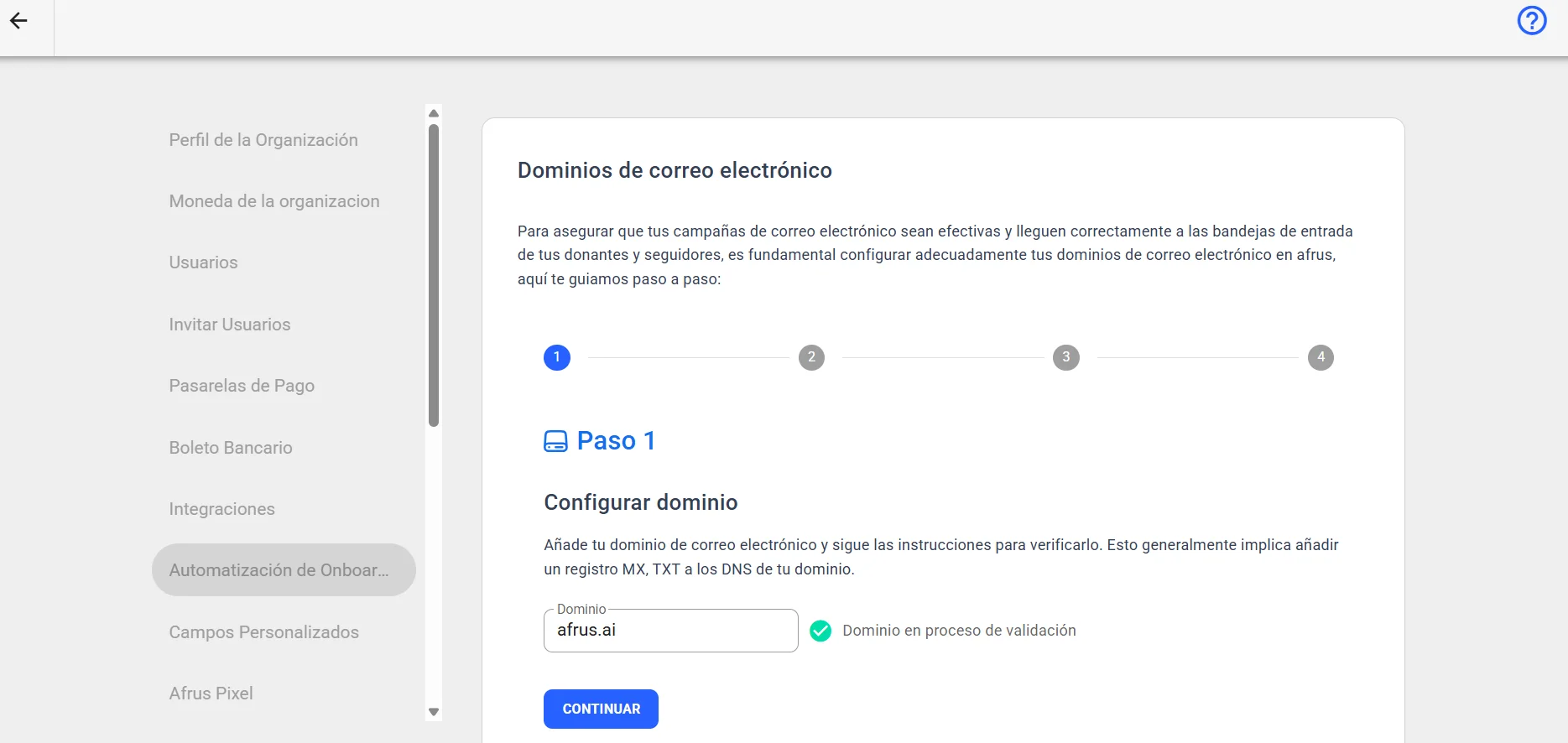Select Automatización de Onboarding item
The height and width of the screenshot is (743, 1568).
point(284,570)
